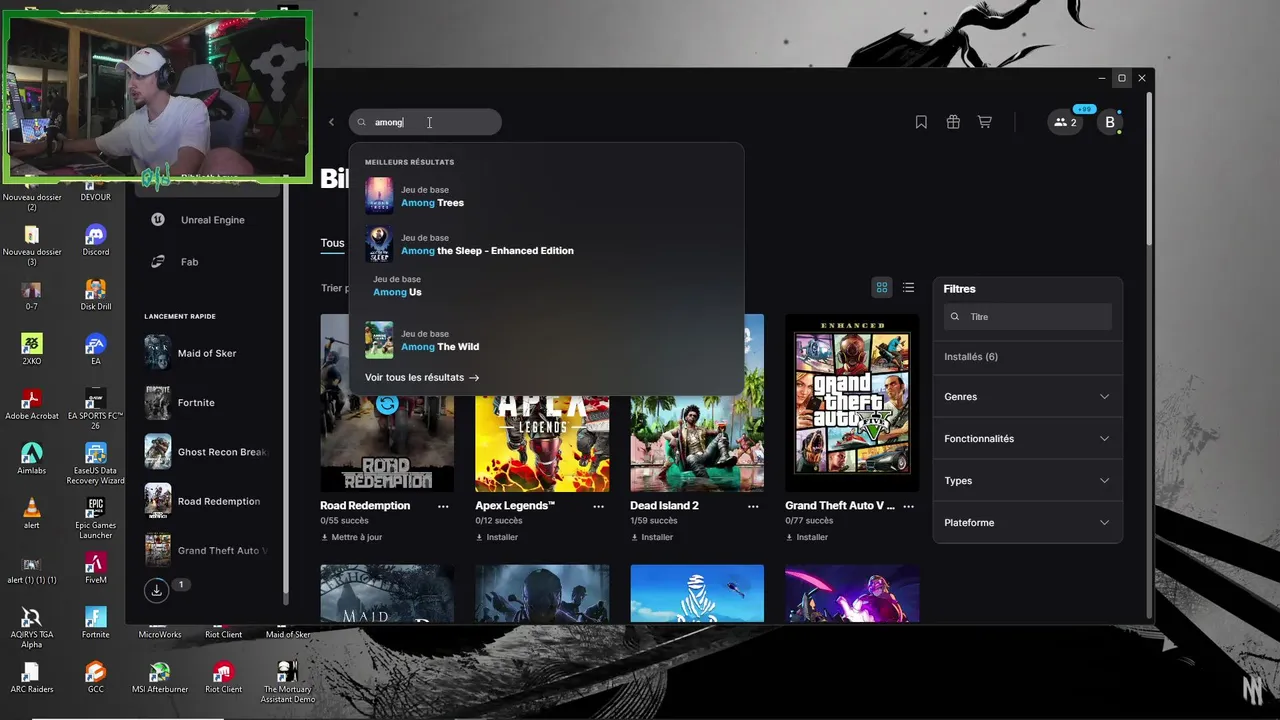Open the shopping cart icon
The image size is (1280, 720).
point(985,122)
